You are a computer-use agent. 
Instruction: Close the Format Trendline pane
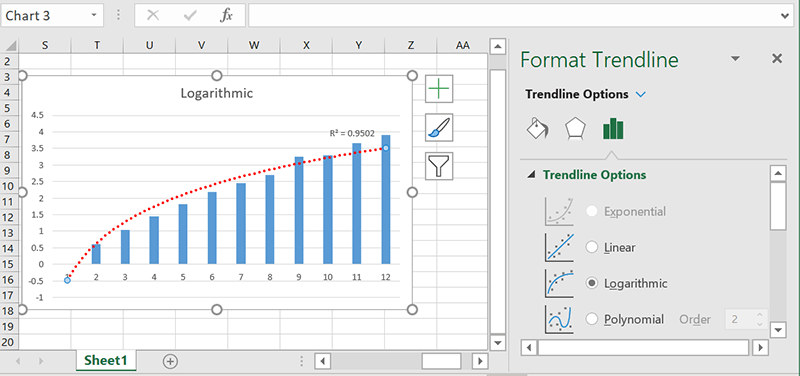777,59
